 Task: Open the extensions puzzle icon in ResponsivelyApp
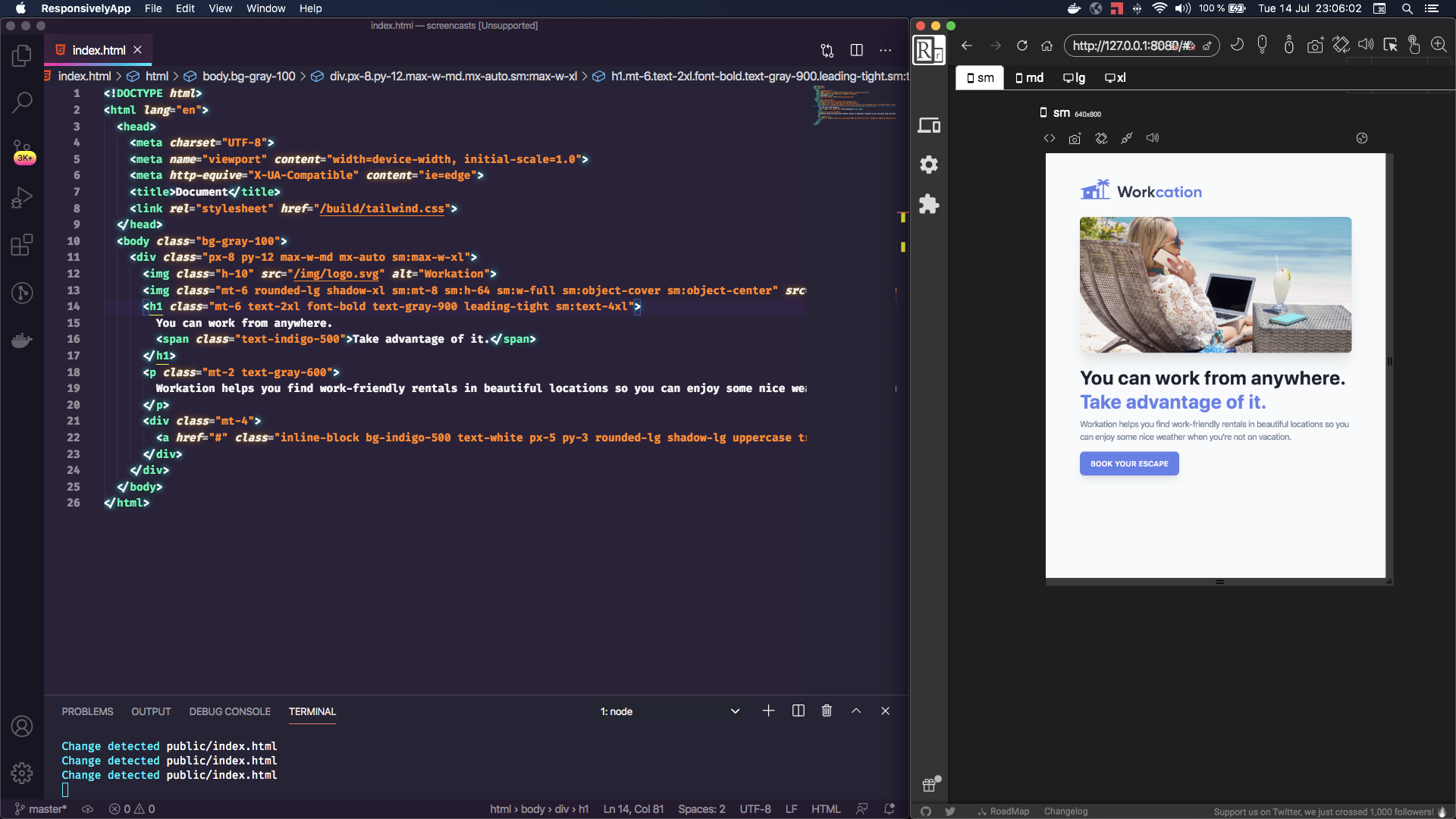click(929, 204)
